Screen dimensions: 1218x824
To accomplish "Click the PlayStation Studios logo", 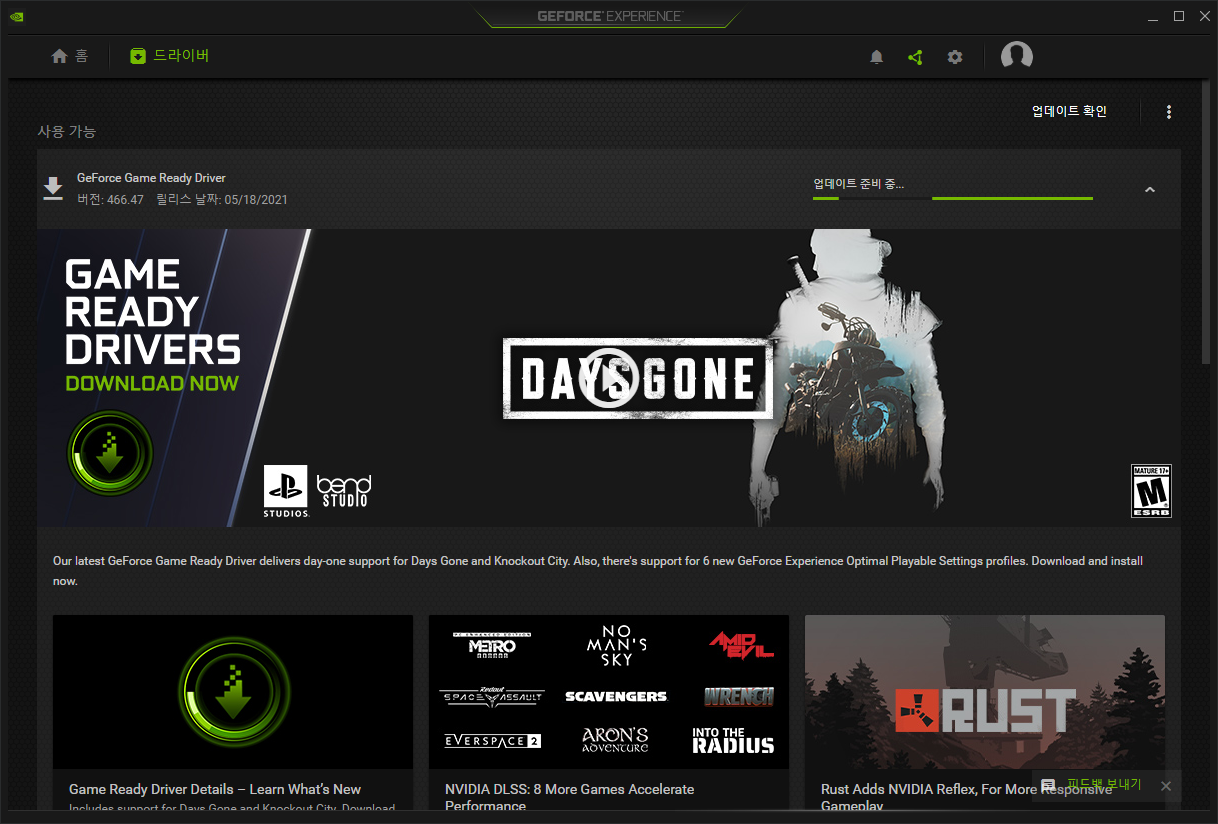I will click(x=286, y=491).
